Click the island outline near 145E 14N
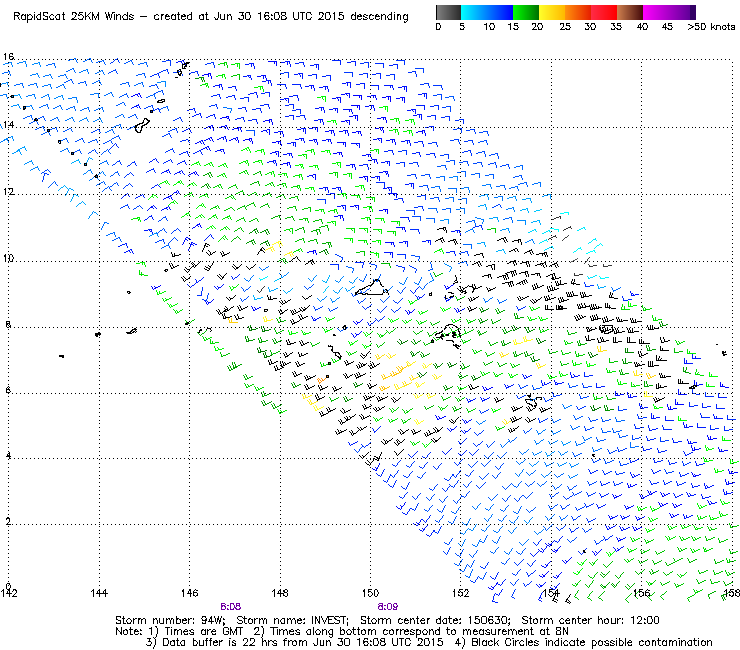The width and height of the screenshot is (740, 650). point(142,126)
